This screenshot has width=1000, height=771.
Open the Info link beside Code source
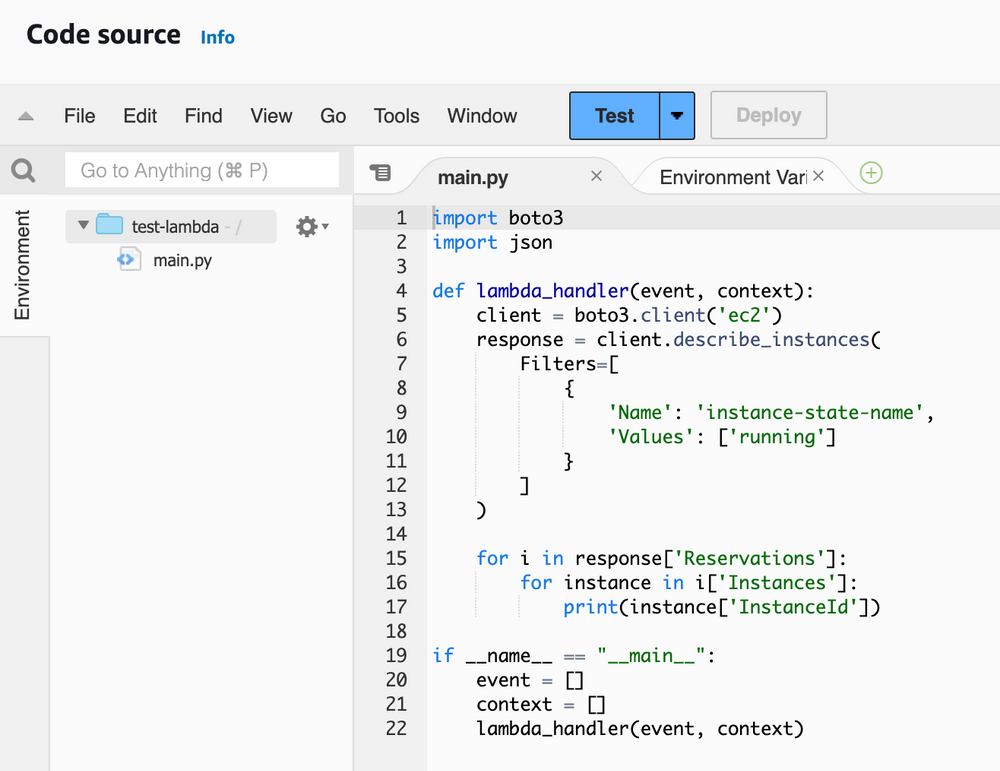pos(217,37)
